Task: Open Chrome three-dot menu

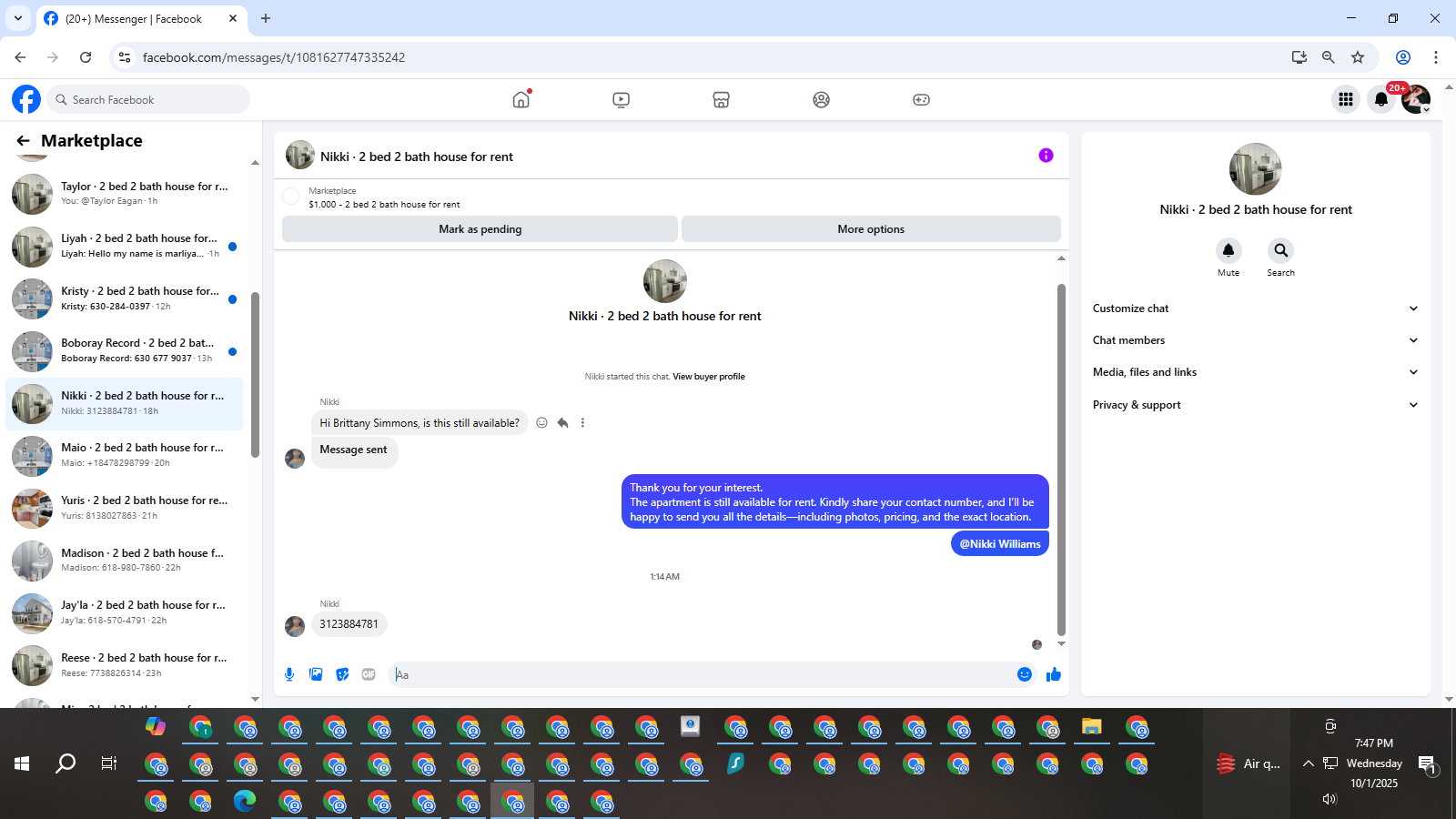Action: tap(1436, 57)
